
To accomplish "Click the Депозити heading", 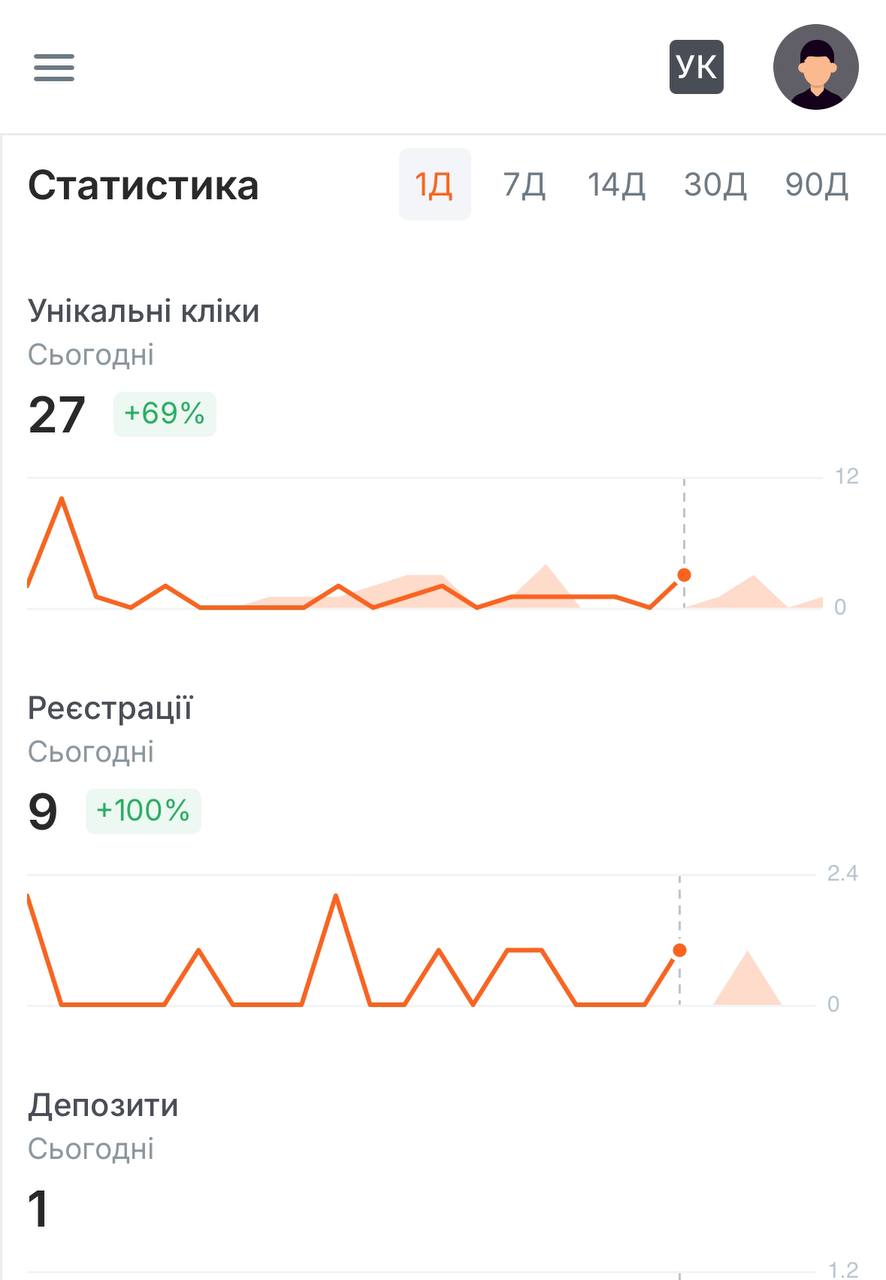I will point(103,1105).
